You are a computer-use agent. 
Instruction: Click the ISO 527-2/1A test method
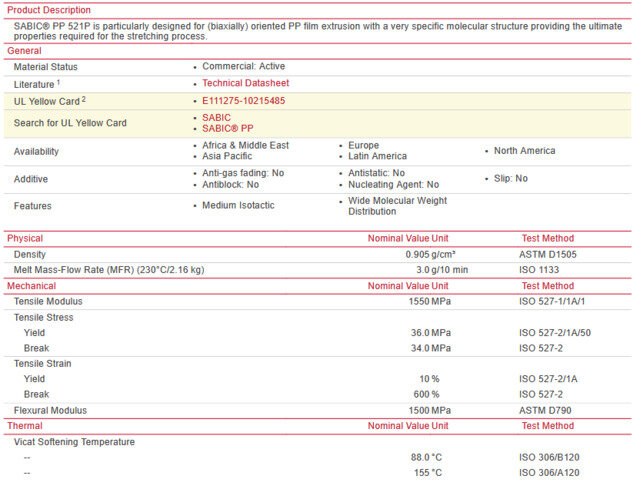[x=548, y=379]
